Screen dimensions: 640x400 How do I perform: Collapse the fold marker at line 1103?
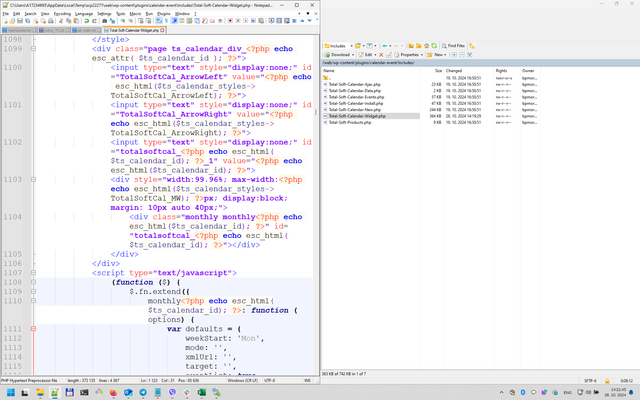[33, 180]
